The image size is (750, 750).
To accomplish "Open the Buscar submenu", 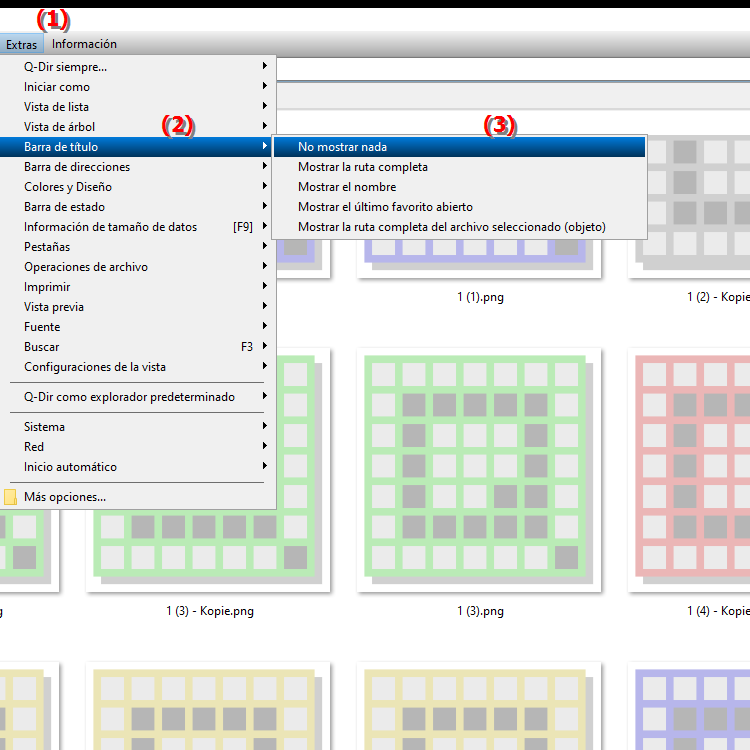I will coord(138,347).
